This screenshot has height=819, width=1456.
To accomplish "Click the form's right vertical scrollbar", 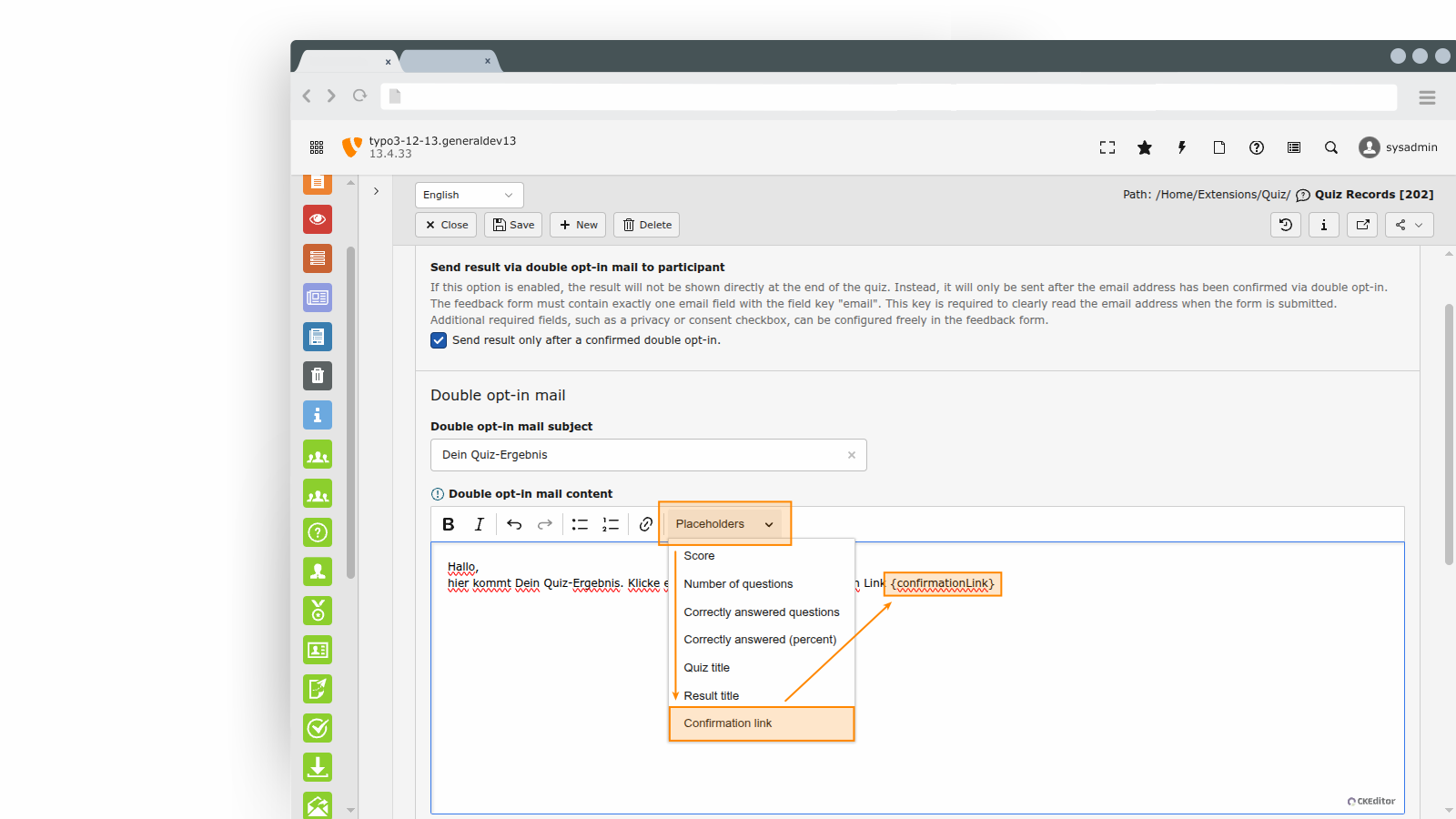I will pyautogui.click(x=1449, y=435).
